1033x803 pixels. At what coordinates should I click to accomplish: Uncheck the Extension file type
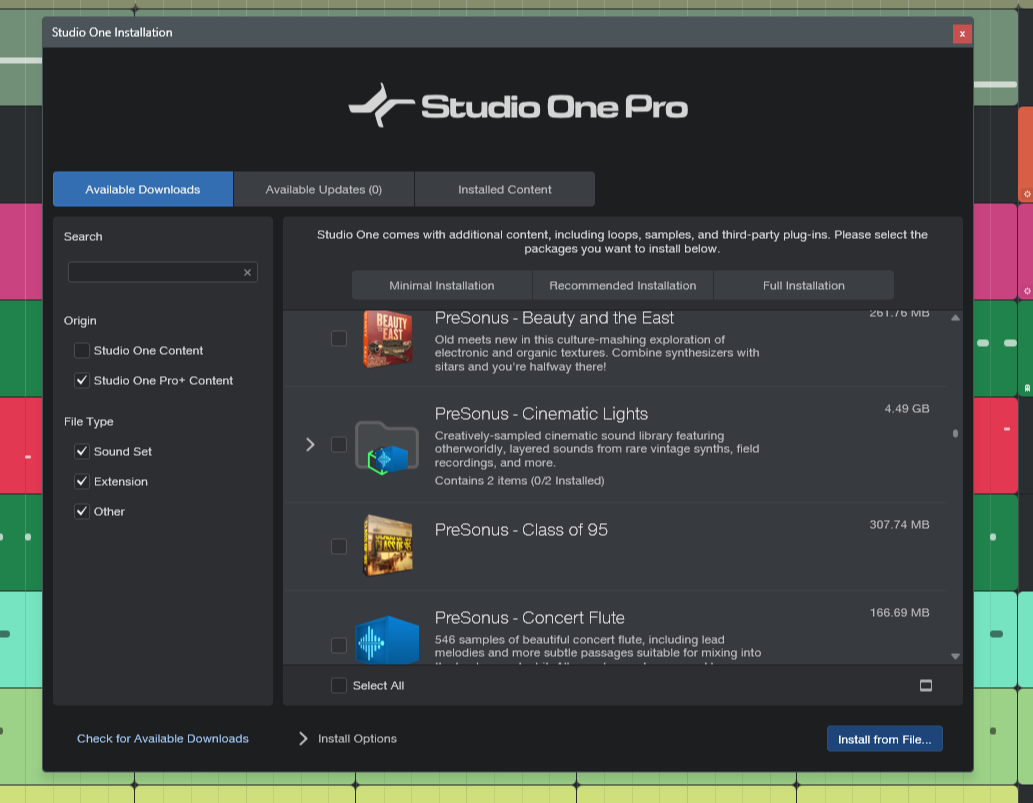click(x=82, y=482)
